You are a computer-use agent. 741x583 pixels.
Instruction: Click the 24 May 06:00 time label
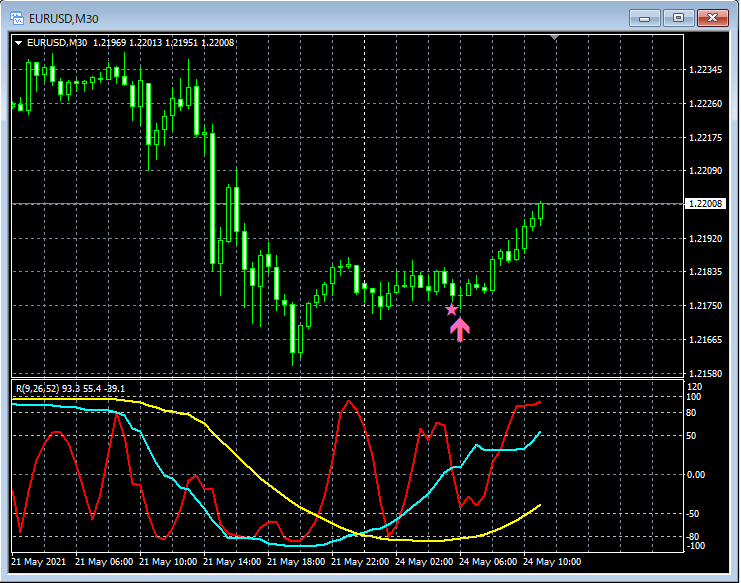488,562
